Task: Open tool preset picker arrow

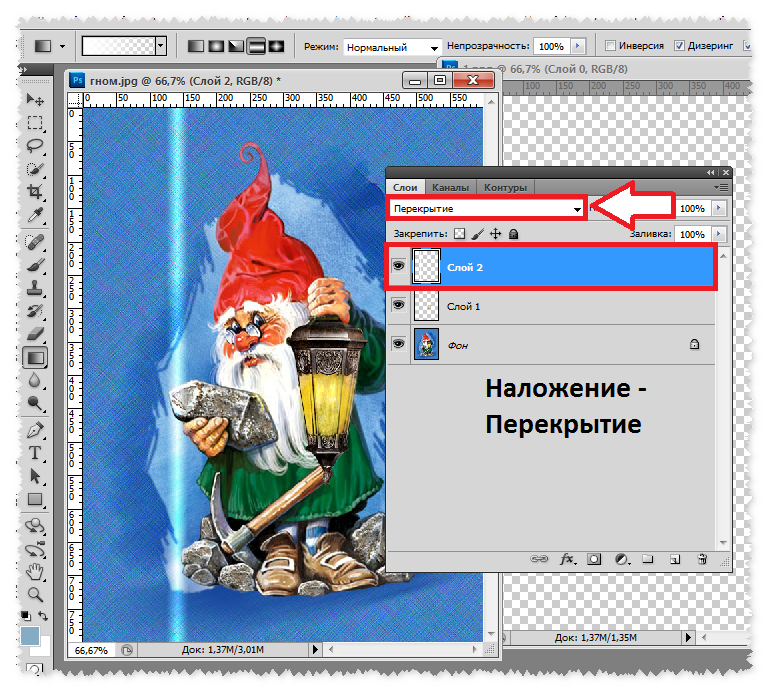Action: point(62,47)
